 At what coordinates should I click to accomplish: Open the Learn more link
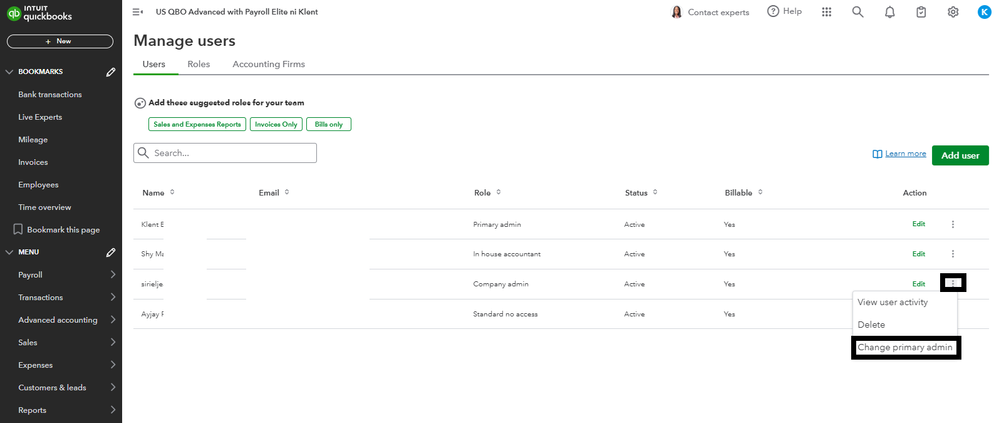click(x=905, y=154)
